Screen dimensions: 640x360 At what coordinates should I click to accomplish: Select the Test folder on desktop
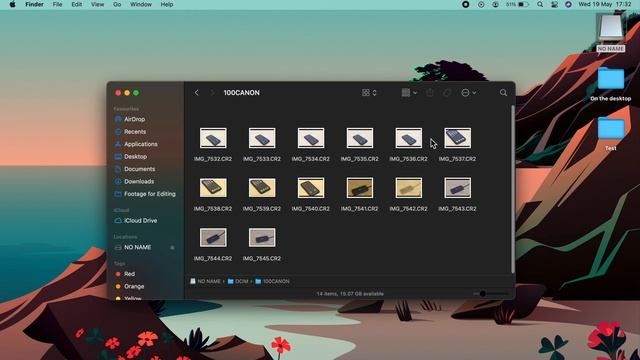tap(611, 134)
